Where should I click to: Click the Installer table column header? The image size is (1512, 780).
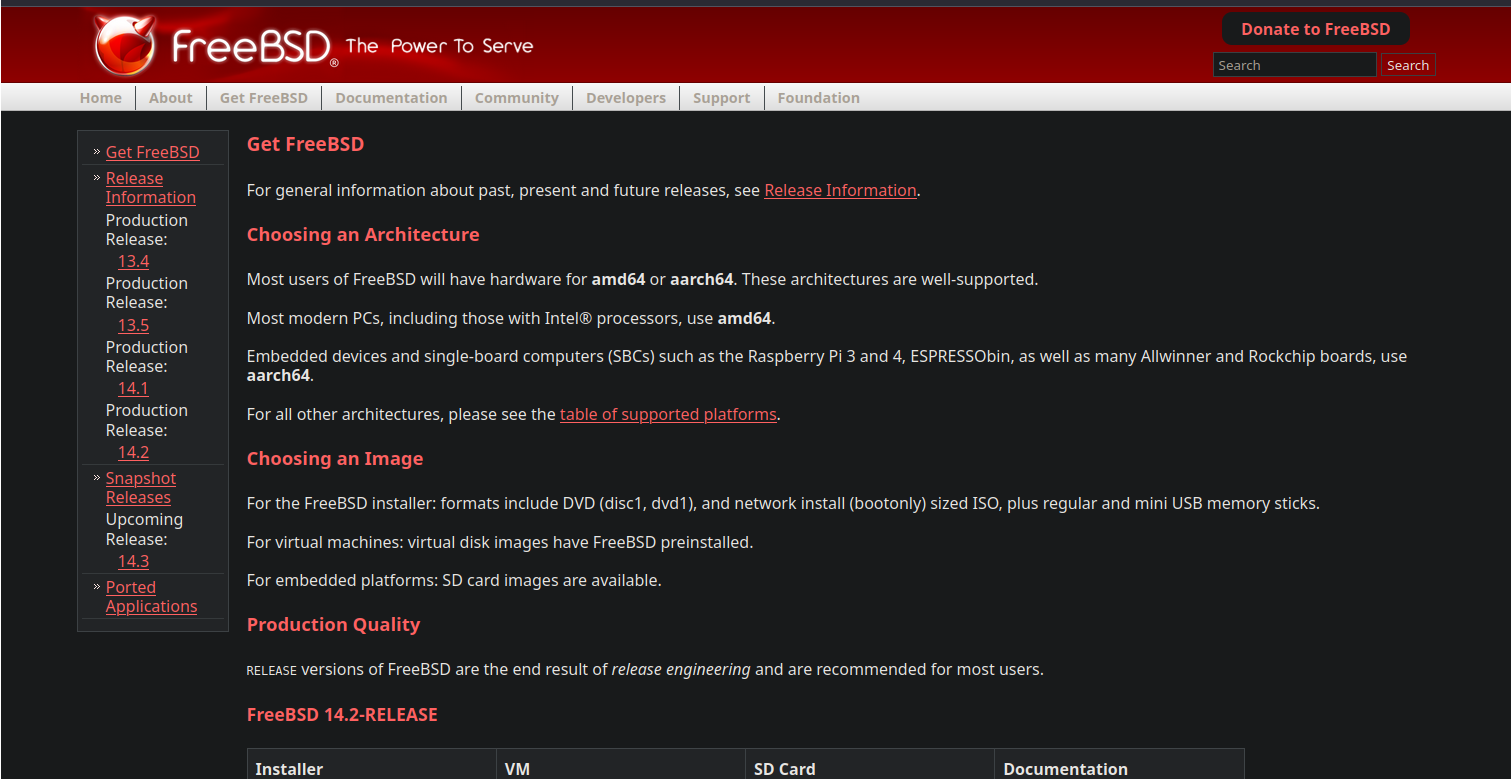[289, 769]
